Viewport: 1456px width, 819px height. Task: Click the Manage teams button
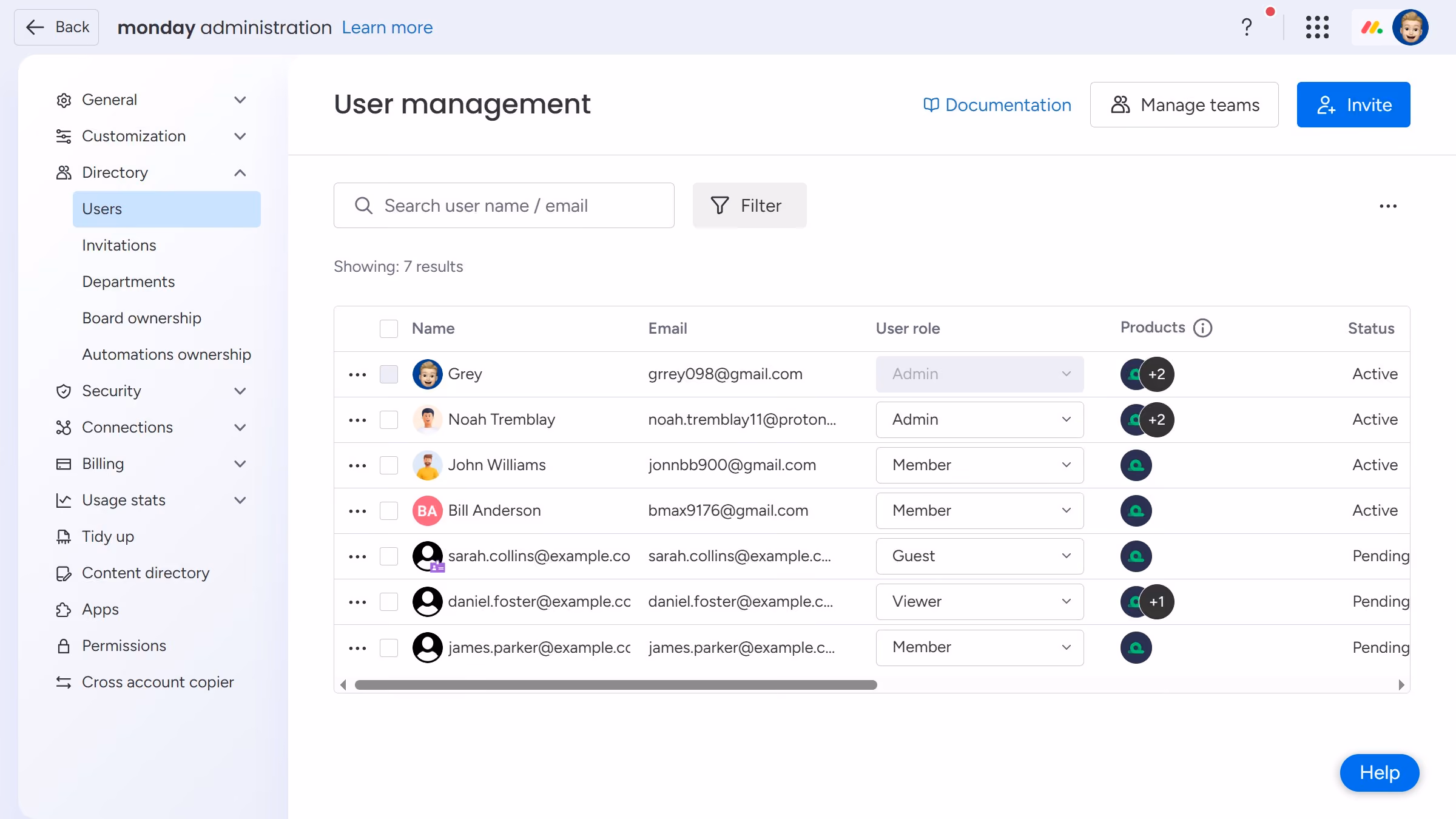point(1184,105)
